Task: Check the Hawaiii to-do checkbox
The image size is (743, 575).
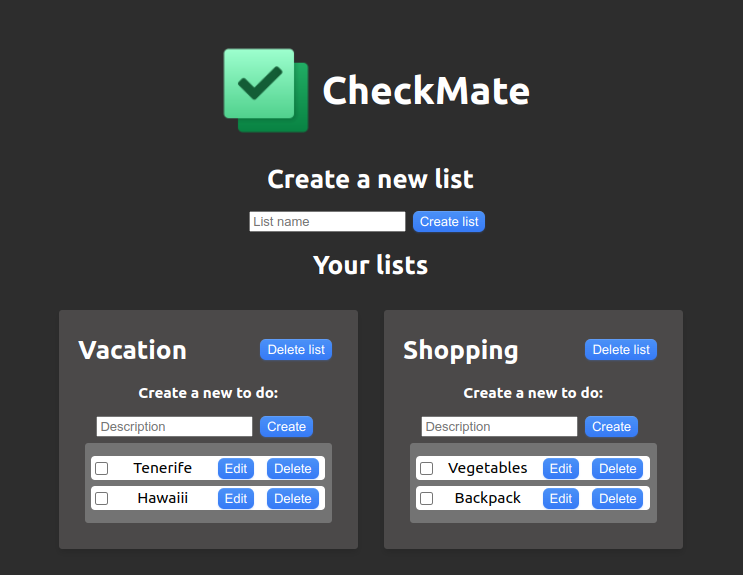Action: 101,498
